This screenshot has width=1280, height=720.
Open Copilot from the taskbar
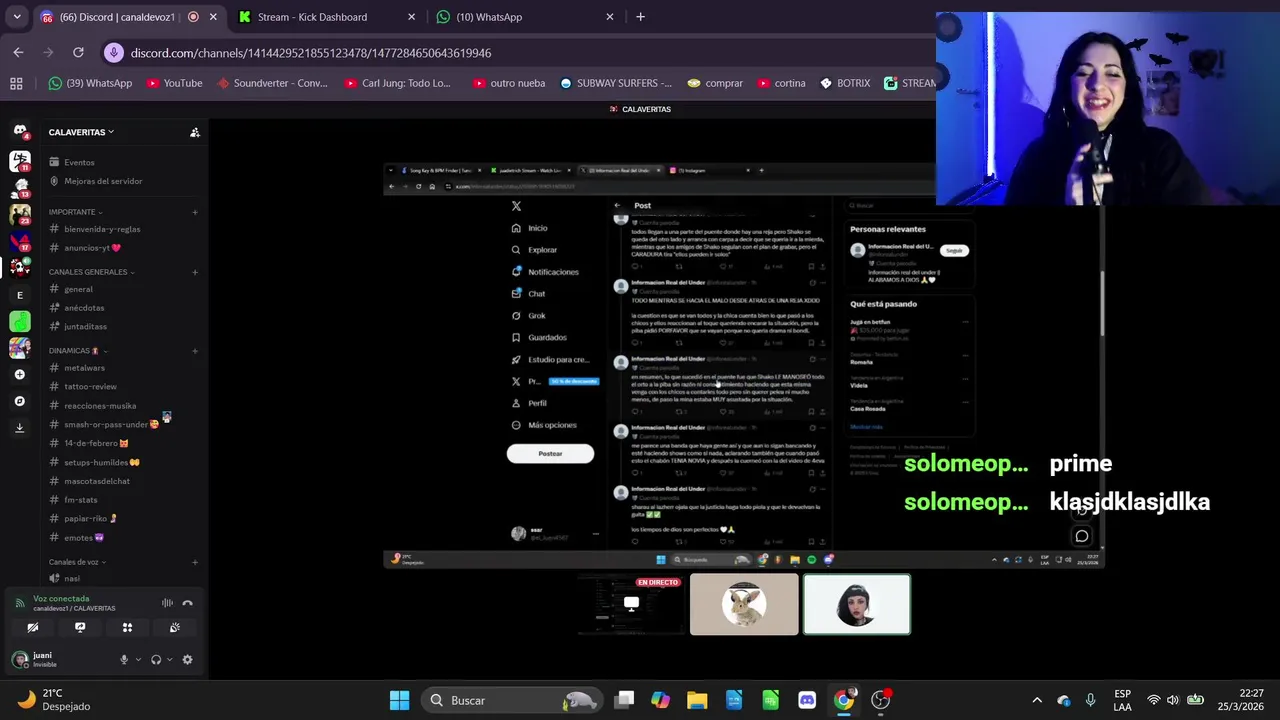click(660, 700)
